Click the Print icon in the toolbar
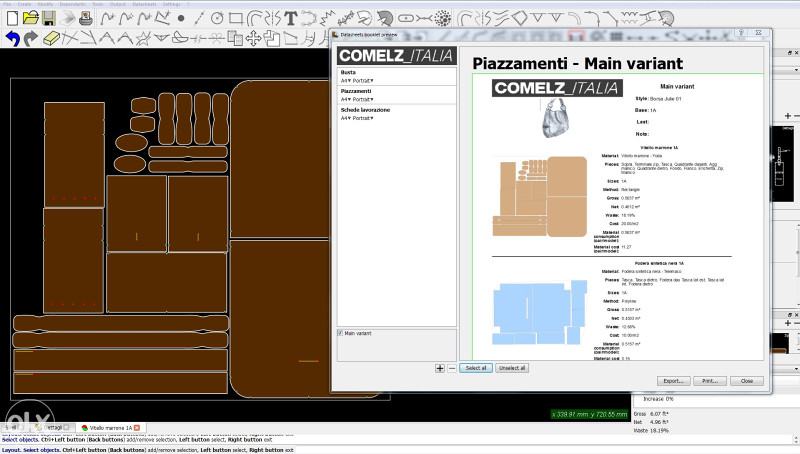 tap(86, 18)
